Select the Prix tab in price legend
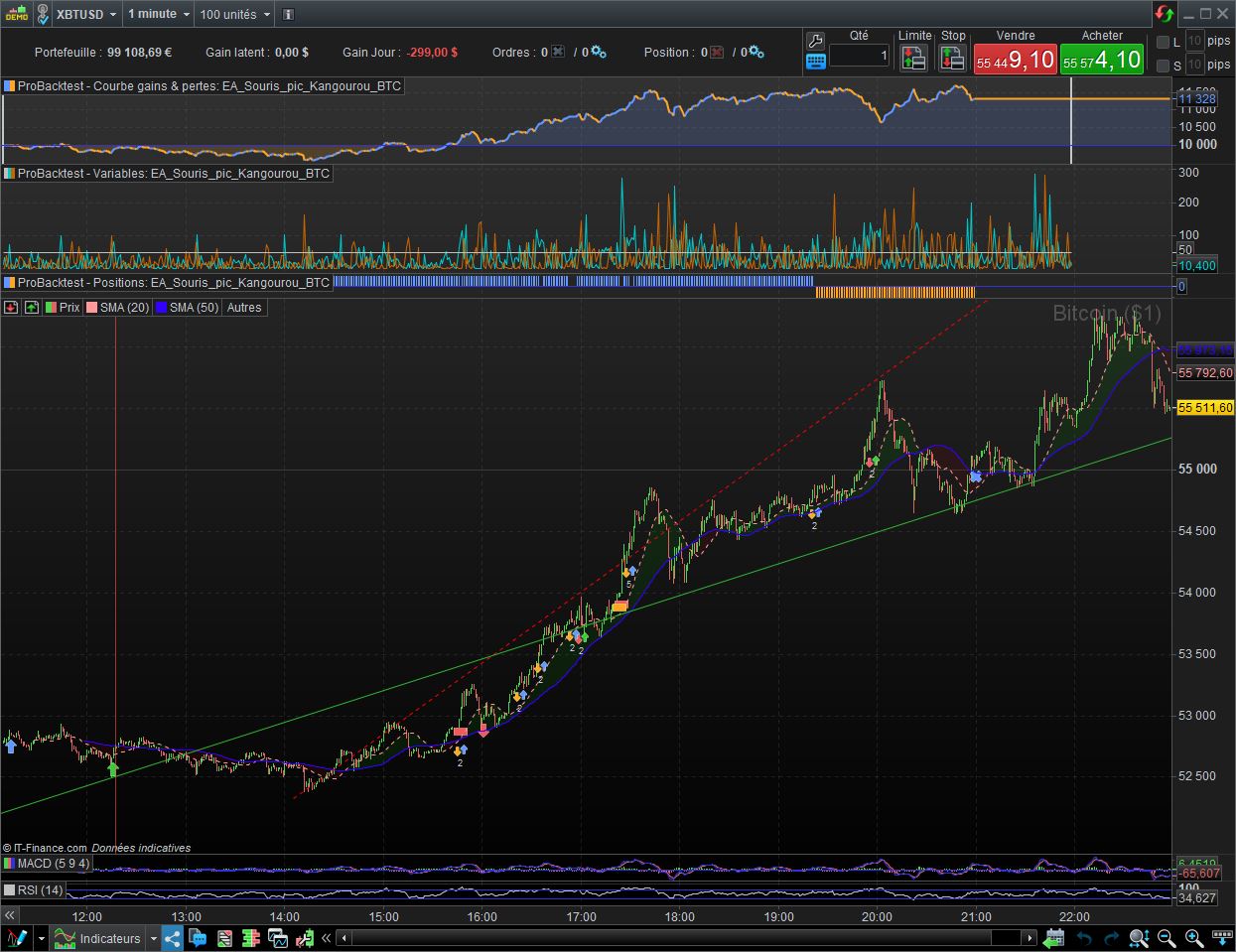The height and width of the screenshot is (952, 1236). click(63, 308)
